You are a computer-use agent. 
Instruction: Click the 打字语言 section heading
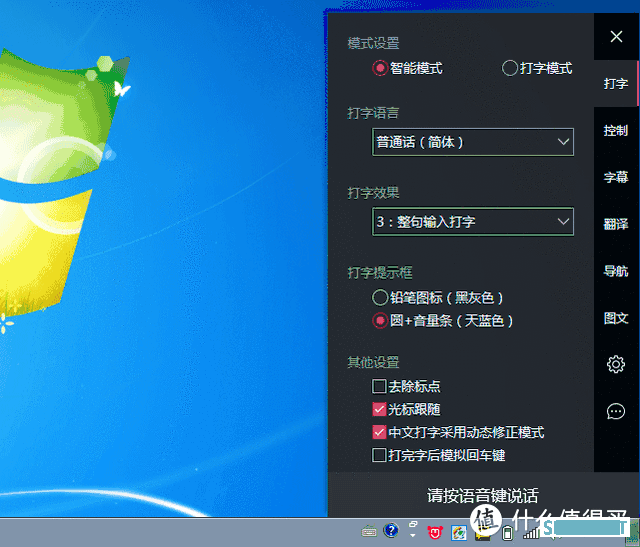373,113
